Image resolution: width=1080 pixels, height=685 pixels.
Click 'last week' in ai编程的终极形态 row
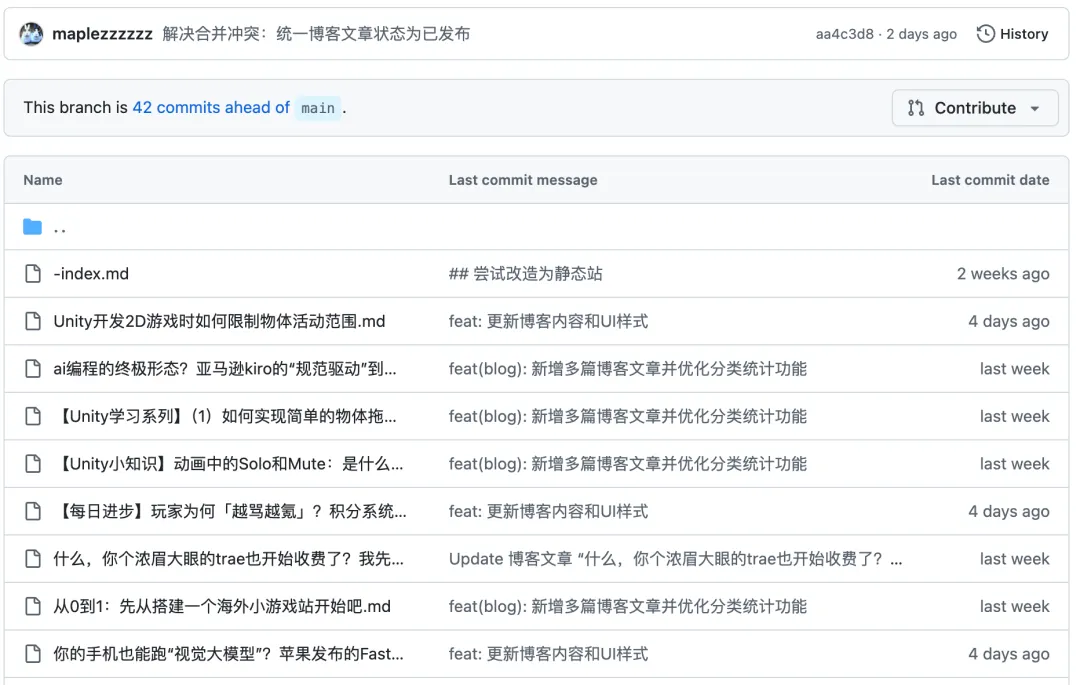click(x=1015, y=369)
